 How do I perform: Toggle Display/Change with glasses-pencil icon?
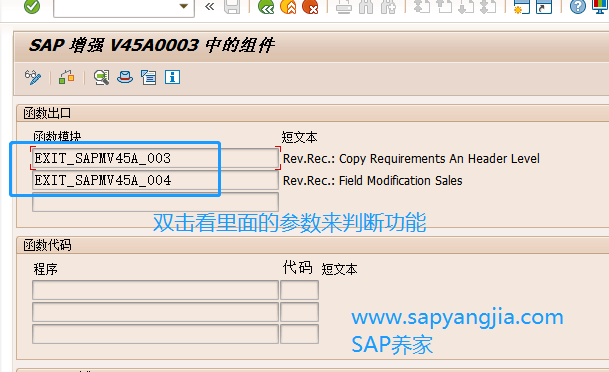coord(33,77)
